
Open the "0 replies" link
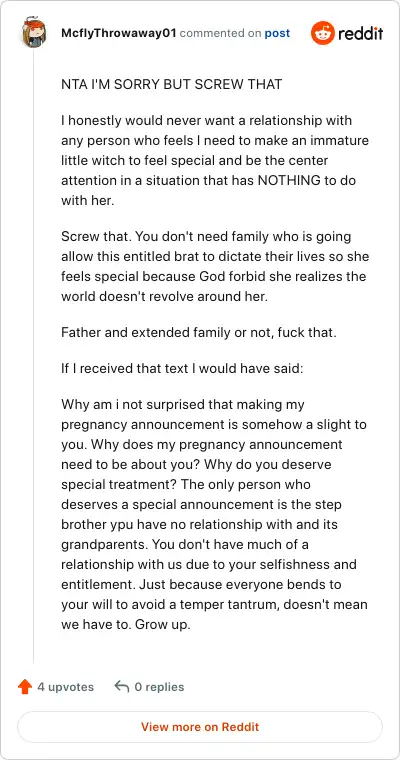pyautogui.click(x=159, y=687)
